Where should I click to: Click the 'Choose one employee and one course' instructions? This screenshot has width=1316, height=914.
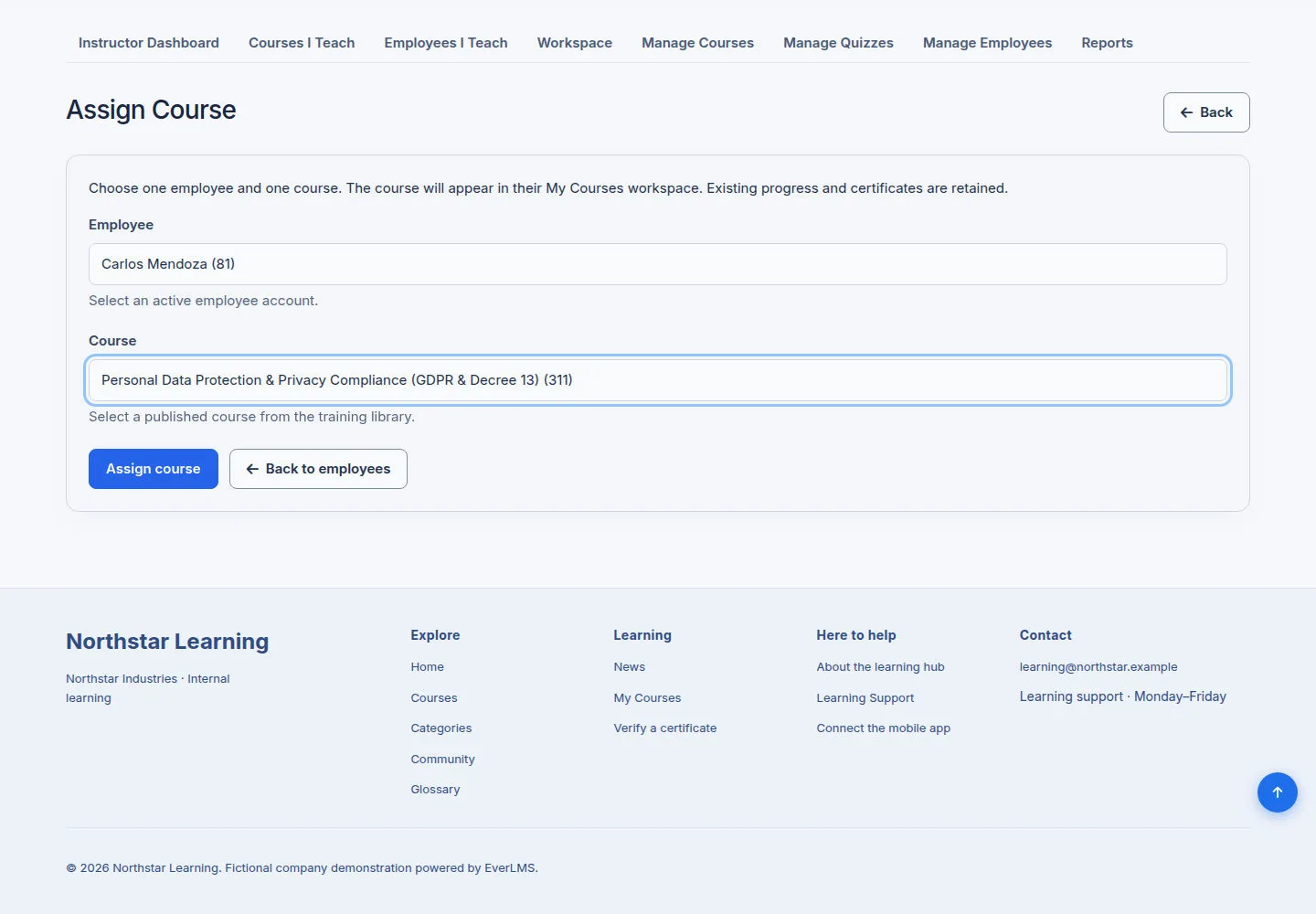[x=548, y=188]
